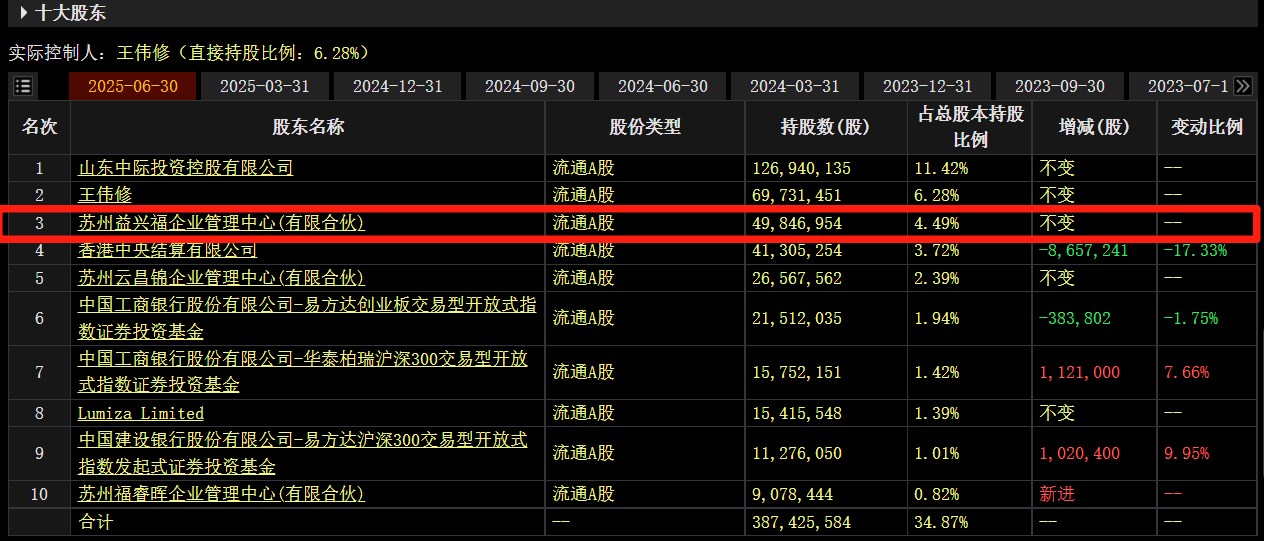This screenshot has height=541, width=1264.
Task: Select the change ratio 7.66%
Action: point(1186,372)
